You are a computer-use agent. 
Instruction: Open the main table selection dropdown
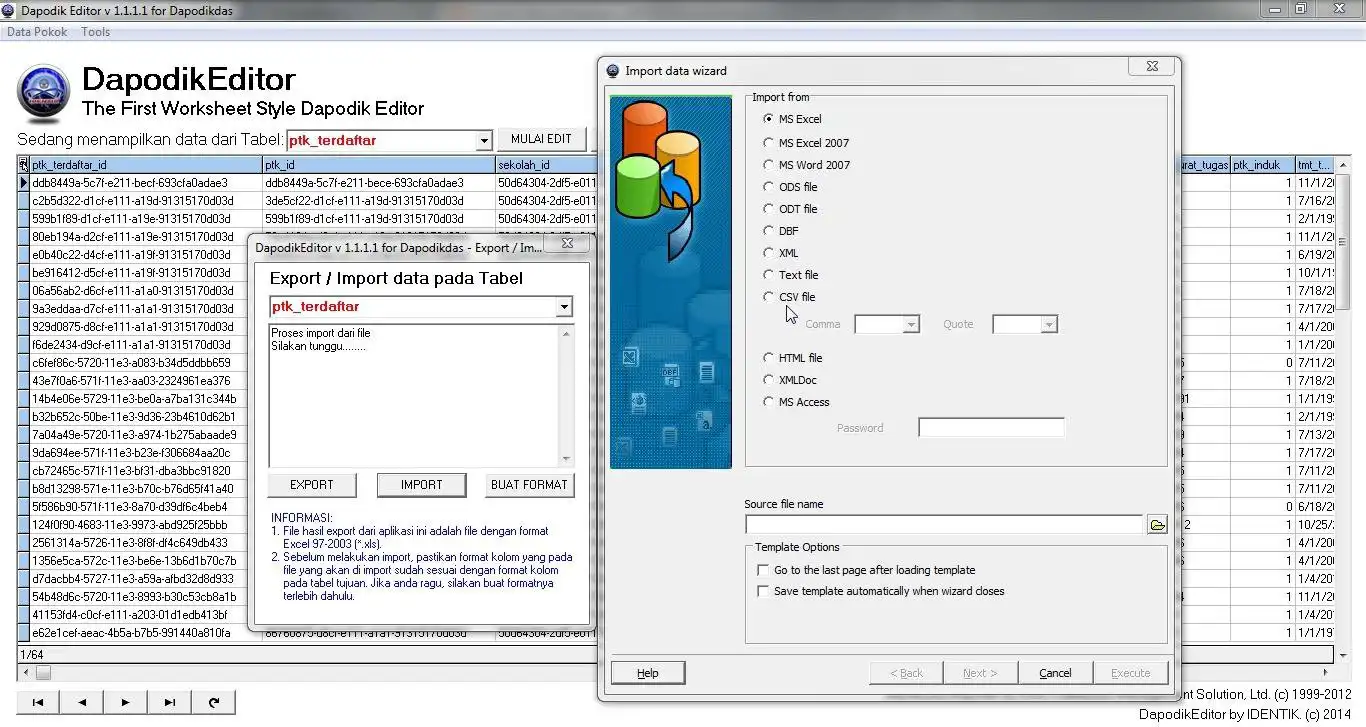[x=484, y=141]
